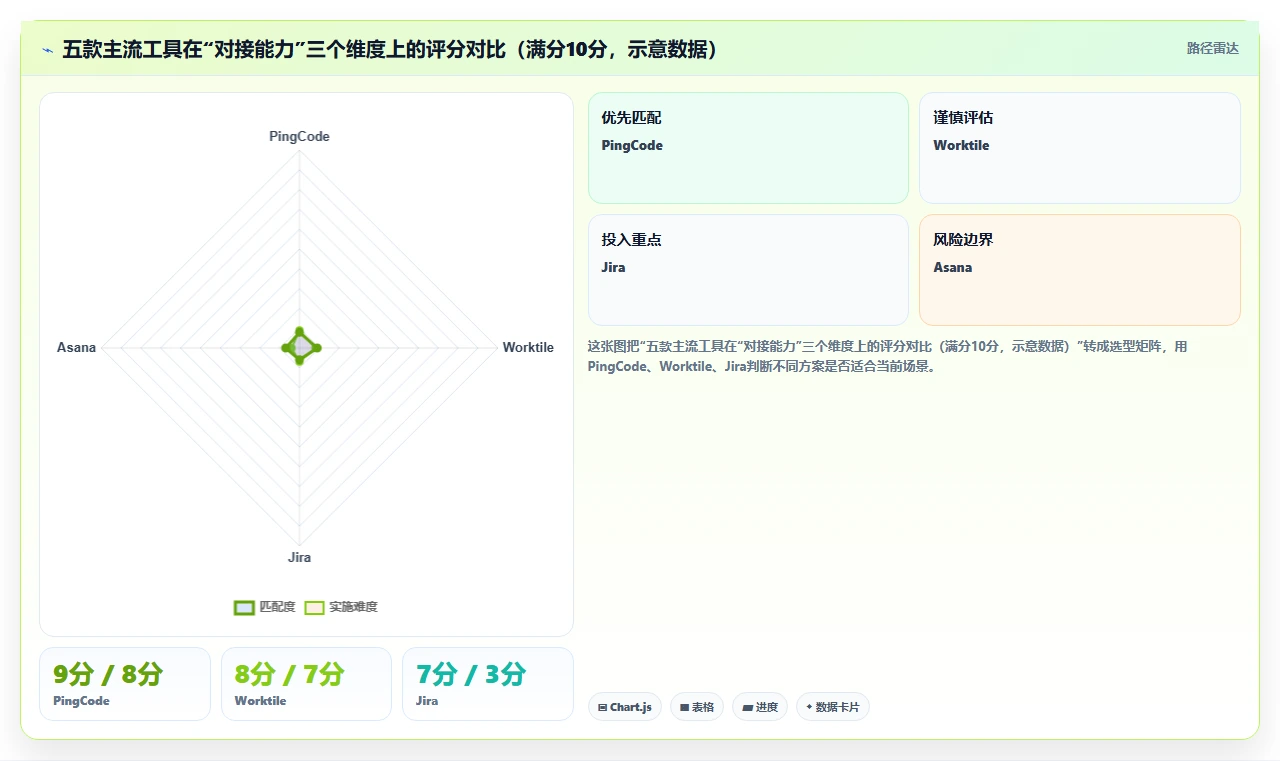Image resolution: width=1280 pixels, height=761 pixels.
Task: Click the 进度 tag icon
Action: coord(747,707)
